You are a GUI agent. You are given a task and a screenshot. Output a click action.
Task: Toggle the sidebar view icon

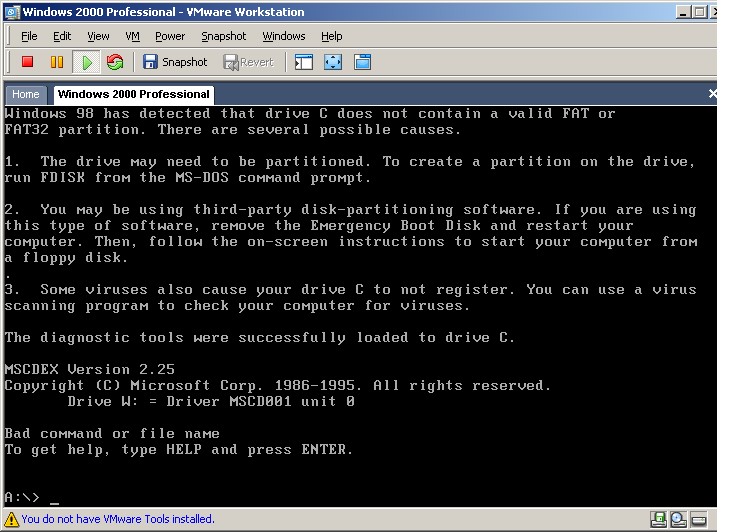point(304,62)
